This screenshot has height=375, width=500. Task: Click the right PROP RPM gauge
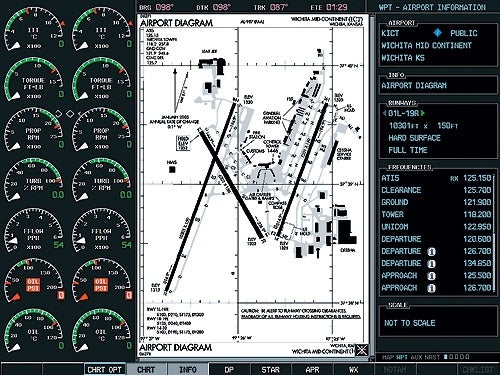pyautogui.click(x=101, y=130)
